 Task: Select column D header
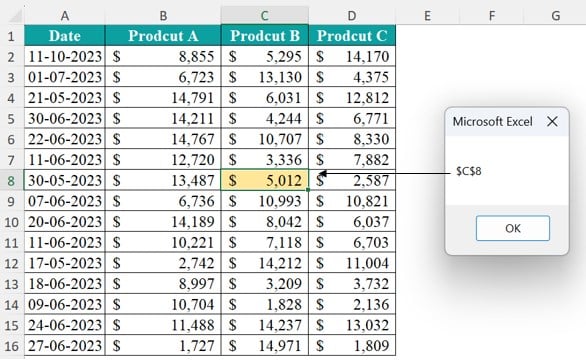point(352,16)
